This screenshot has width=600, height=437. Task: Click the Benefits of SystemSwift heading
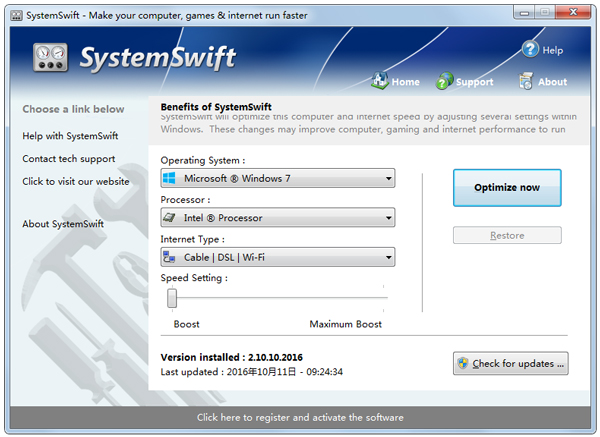tap(216, 107)
